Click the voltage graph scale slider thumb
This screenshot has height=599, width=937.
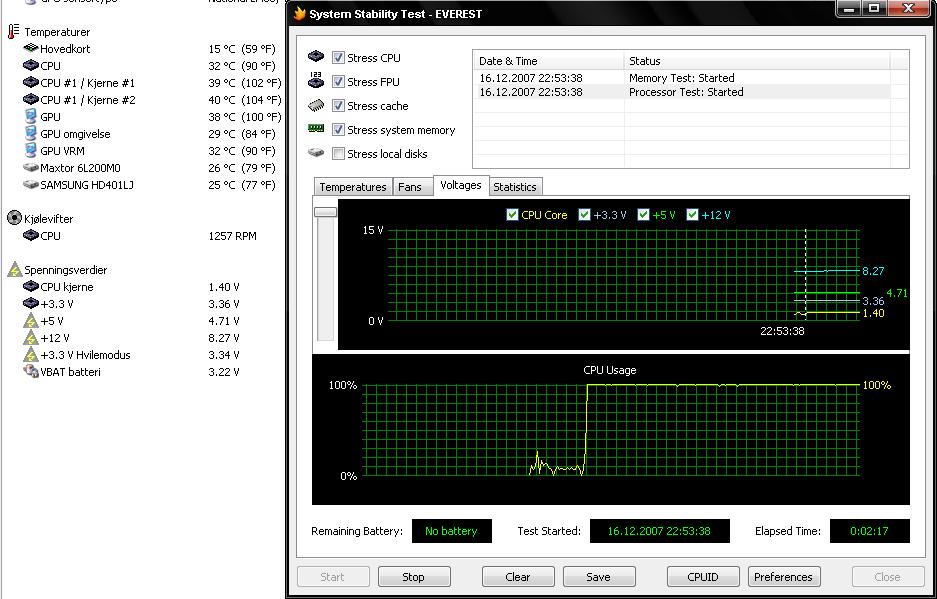[325, 212]
